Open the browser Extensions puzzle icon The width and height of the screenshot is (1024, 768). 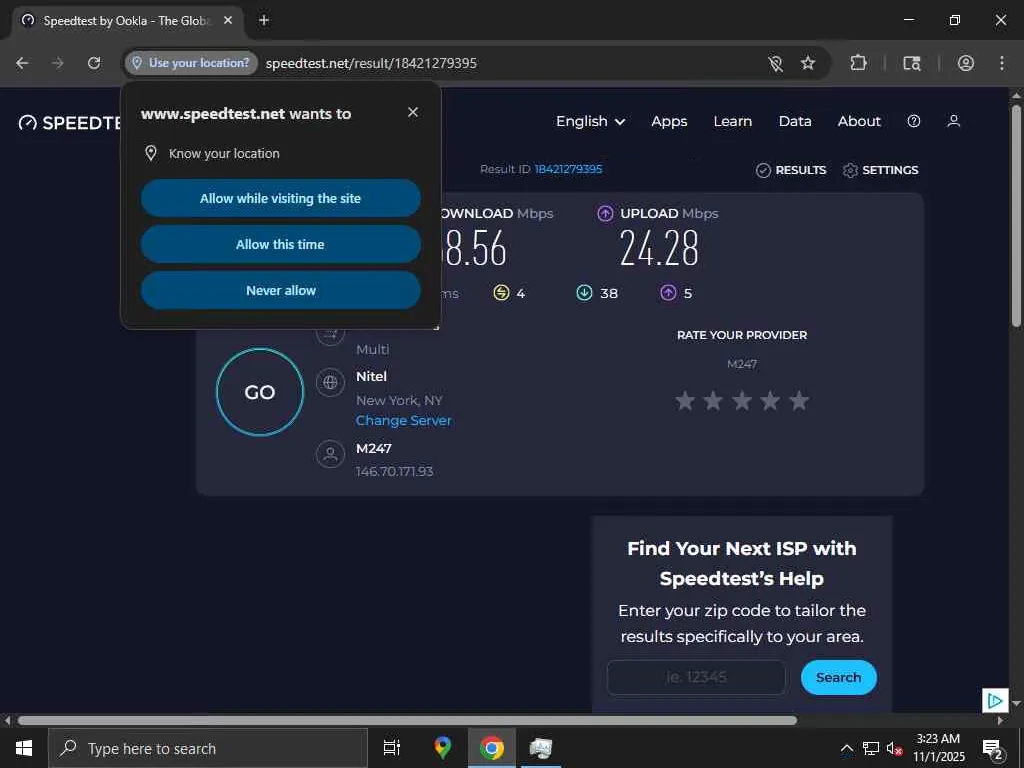click(x=858, y=63)
